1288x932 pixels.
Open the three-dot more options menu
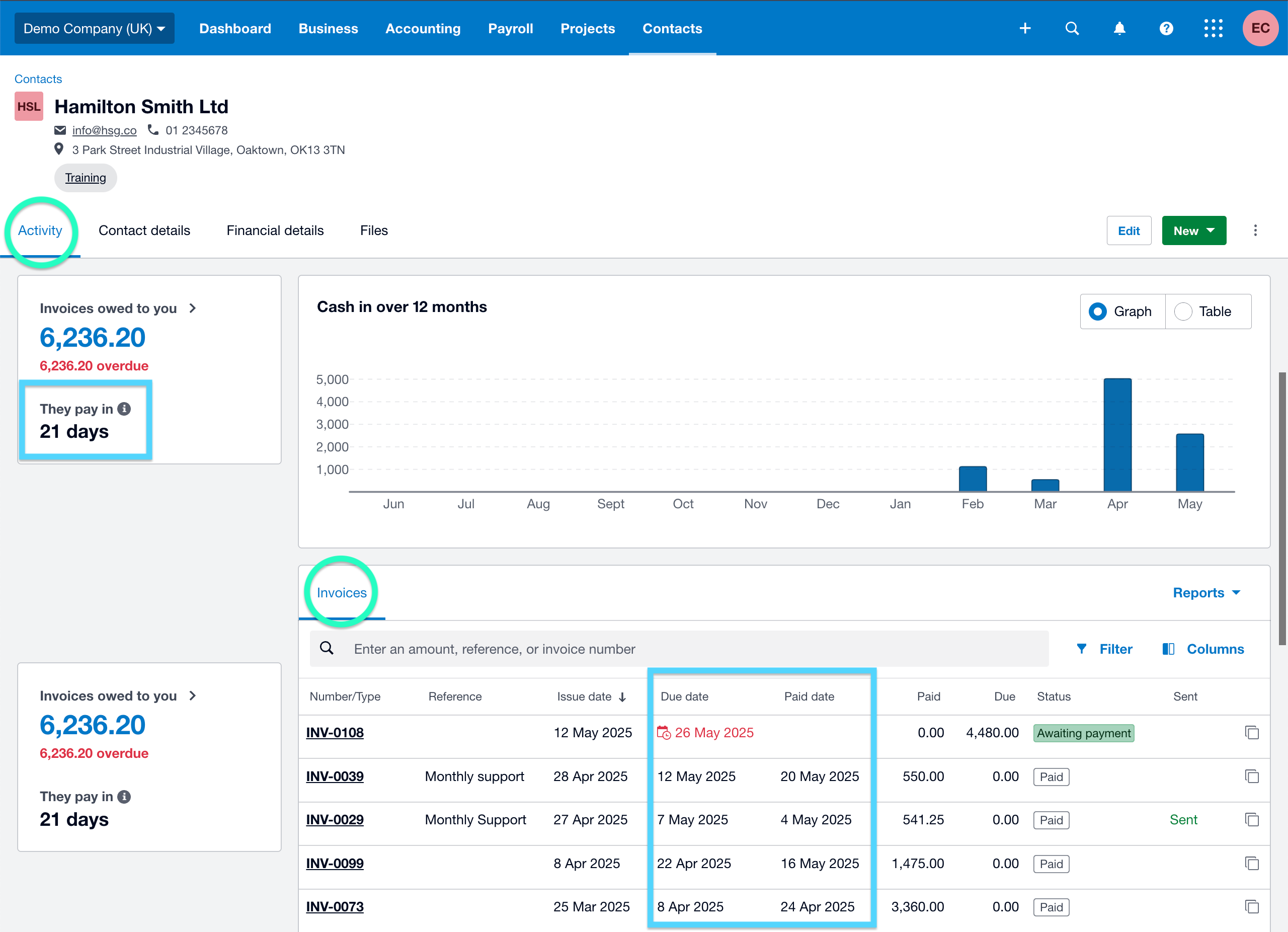pyautogui.click(x=1255, y=230)
